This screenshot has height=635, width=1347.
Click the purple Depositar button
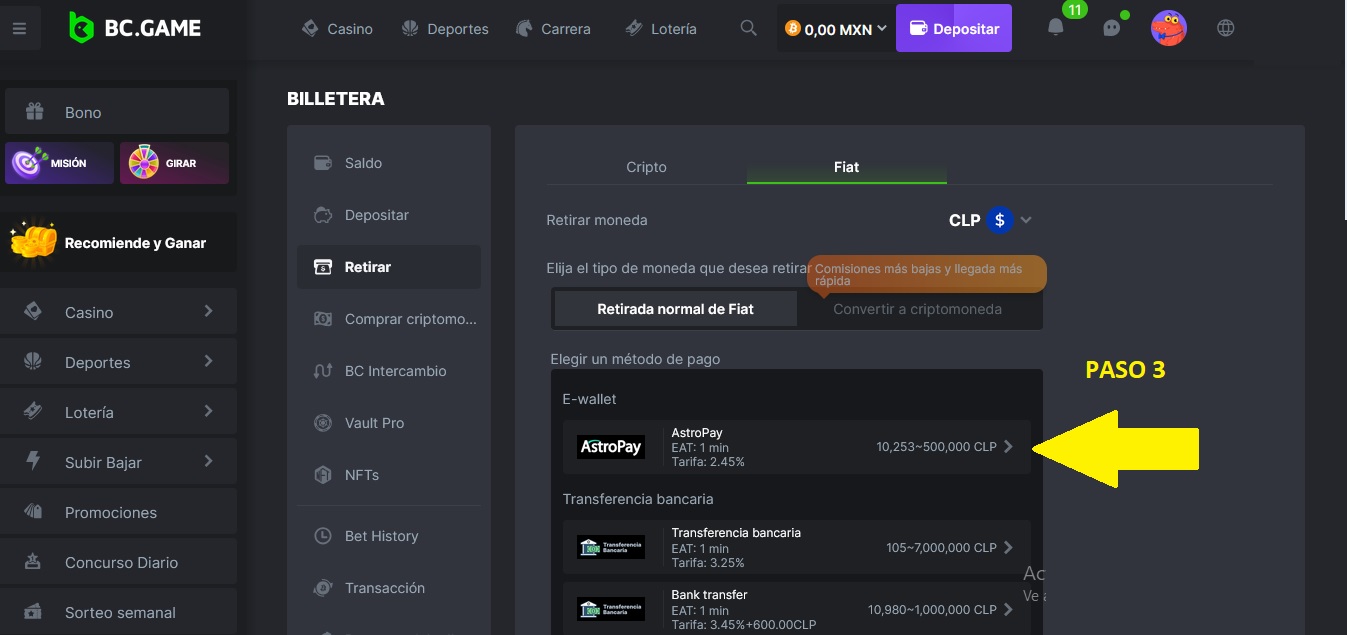(954, 29)
